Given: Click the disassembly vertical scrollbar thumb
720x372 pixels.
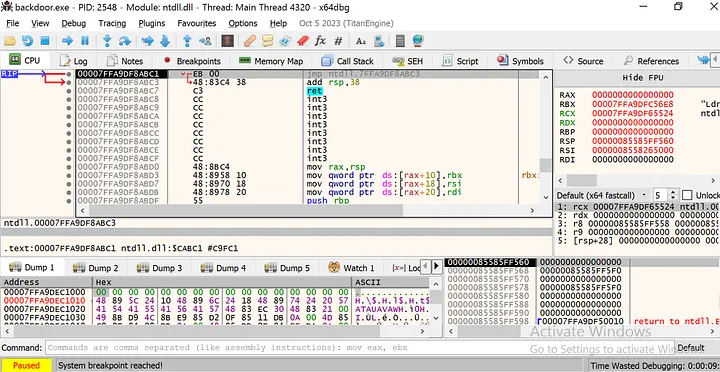Looking at the screenshot, I should coord(546,165).
